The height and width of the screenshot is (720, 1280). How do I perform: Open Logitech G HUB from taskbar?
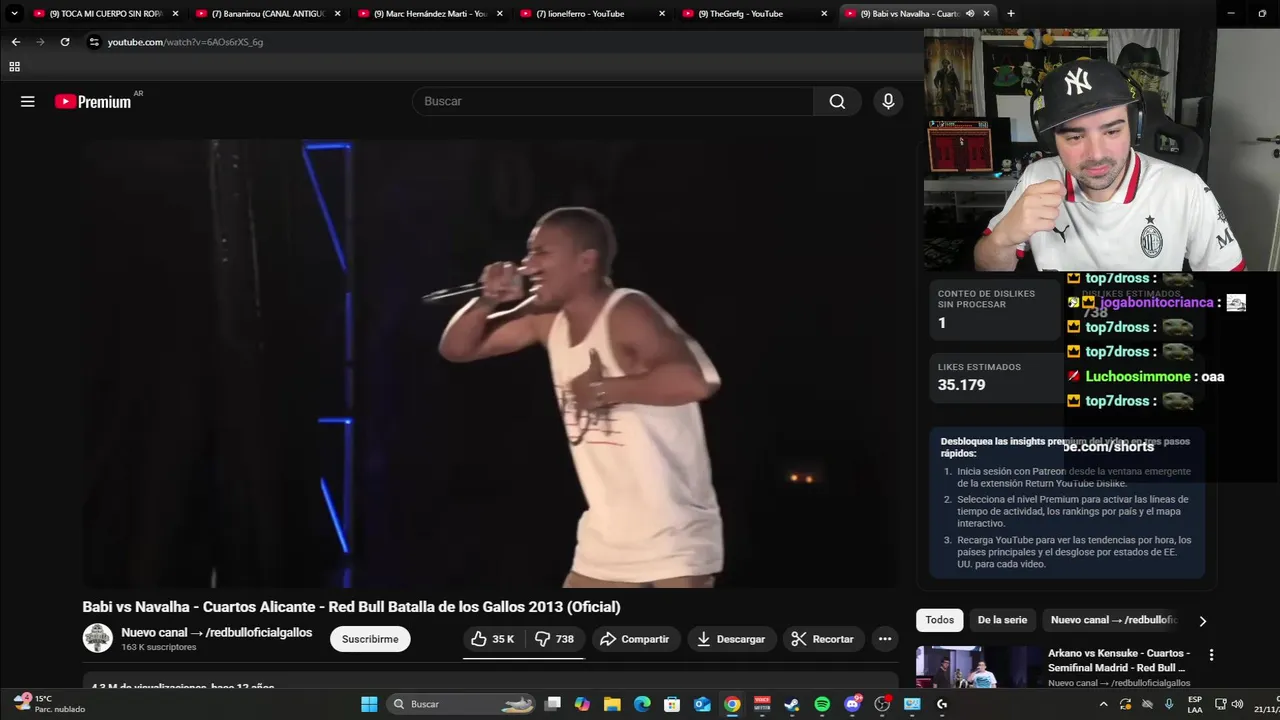[x=942, y=704]
